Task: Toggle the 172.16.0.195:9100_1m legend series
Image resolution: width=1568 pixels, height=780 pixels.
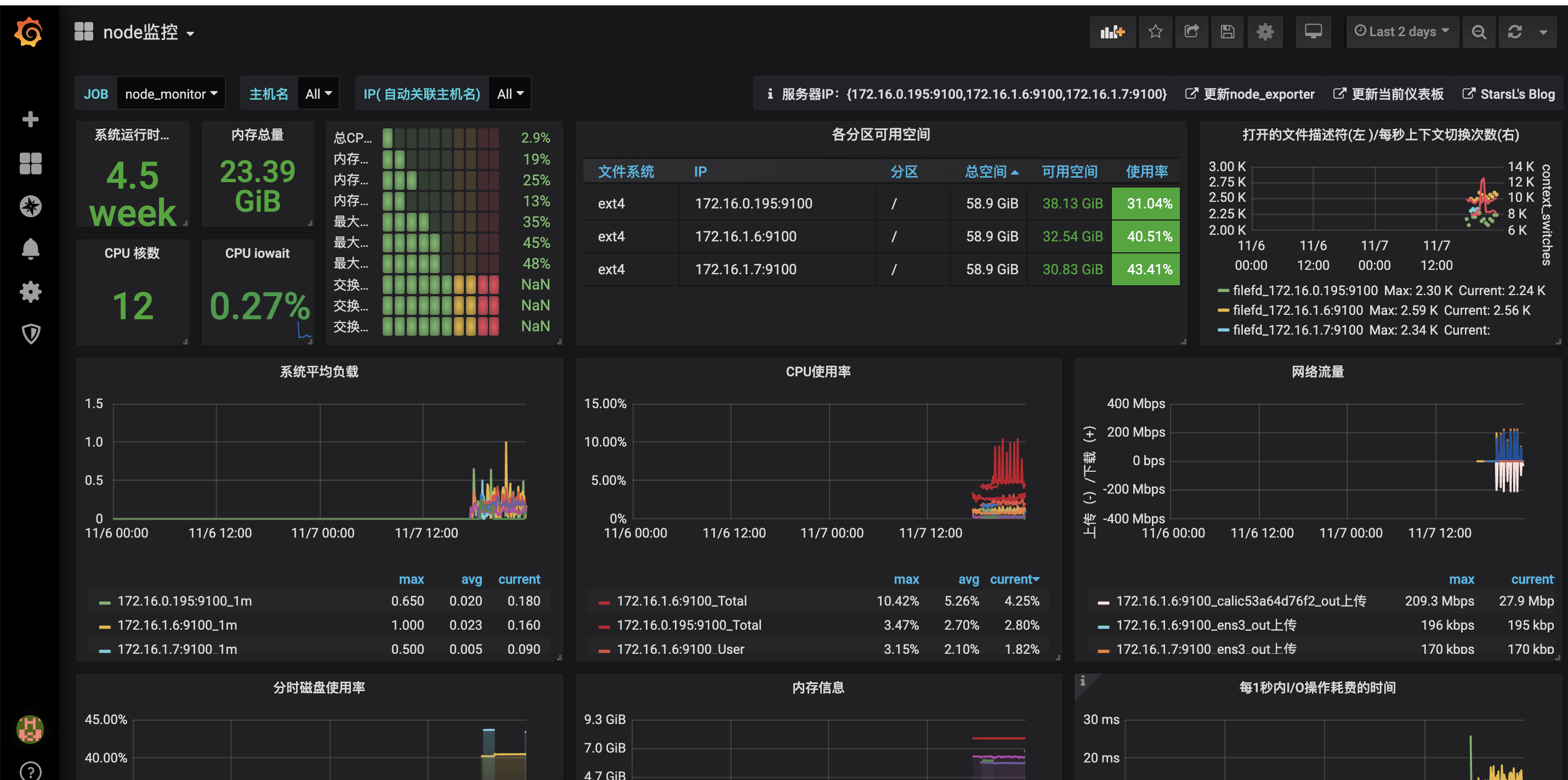Action: pos(184,601)
